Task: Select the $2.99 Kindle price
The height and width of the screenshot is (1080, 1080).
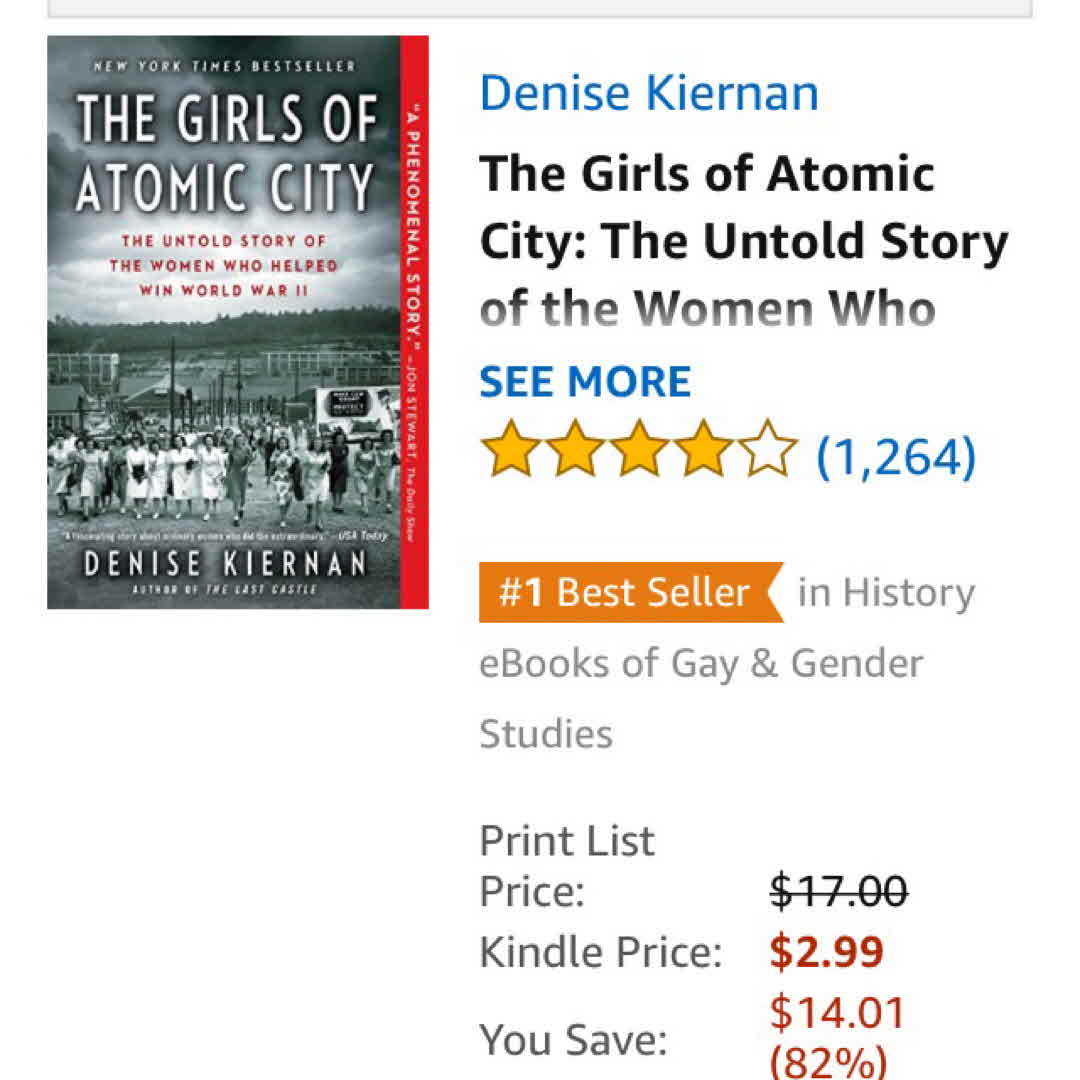Action: click(x=826, y=952)
